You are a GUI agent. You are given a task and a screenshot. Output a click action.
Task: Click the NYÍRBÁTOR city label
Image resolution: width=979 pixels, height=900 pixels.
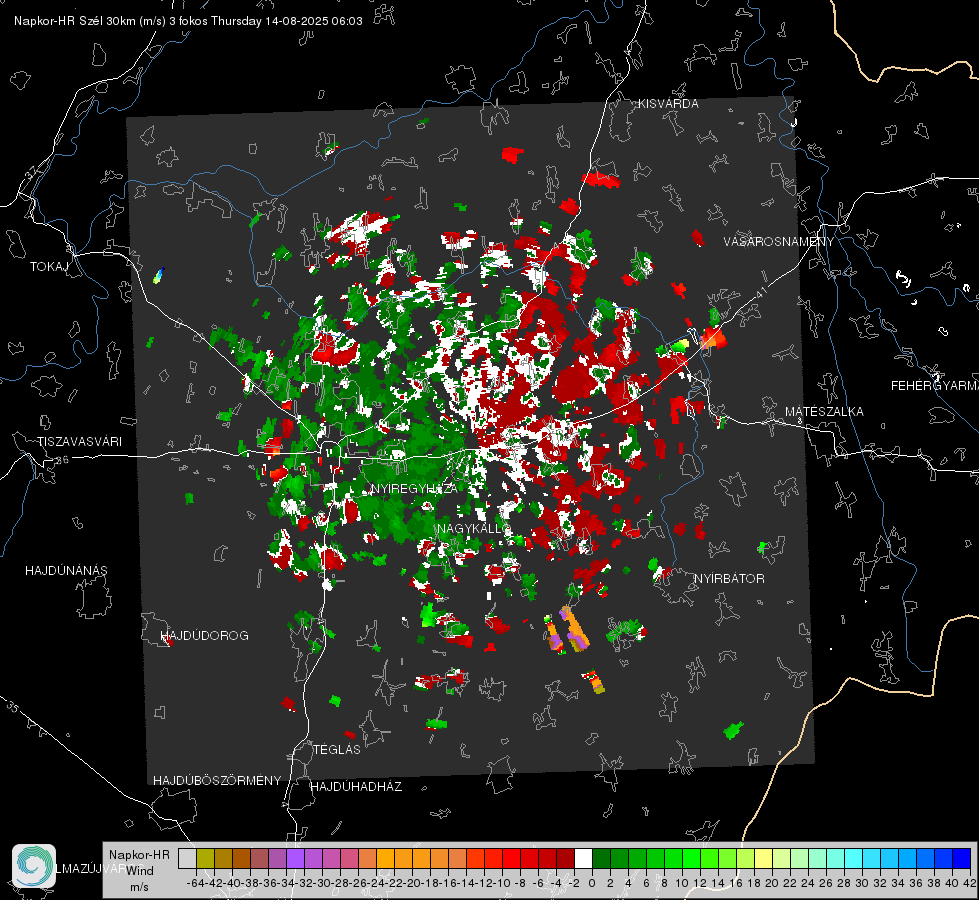[729, 579]
